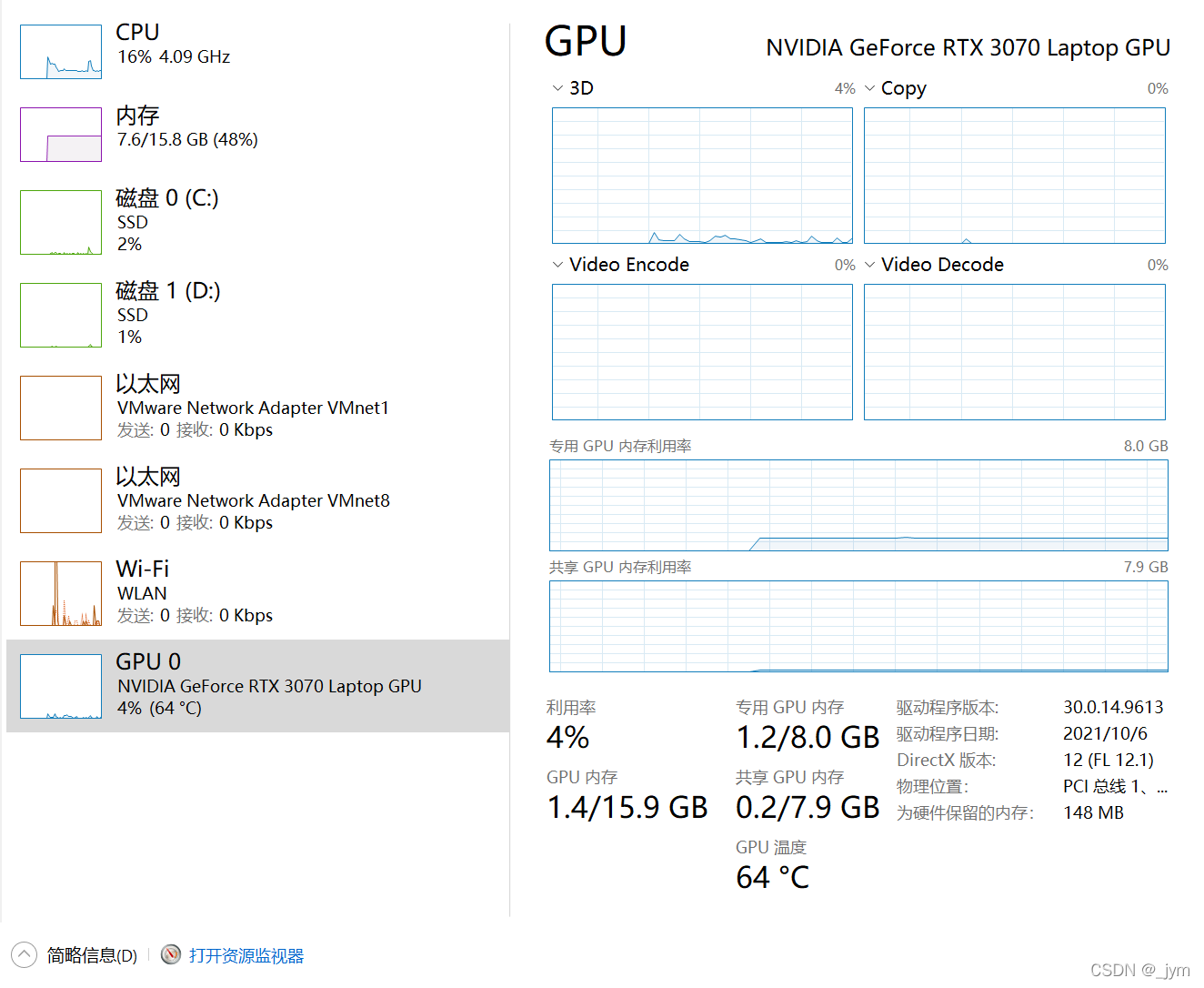Viewport: 1204px width, 988px height.
Task: Select the 以太网 VMnet1 adapter entry
Action: tap(257, 408)
